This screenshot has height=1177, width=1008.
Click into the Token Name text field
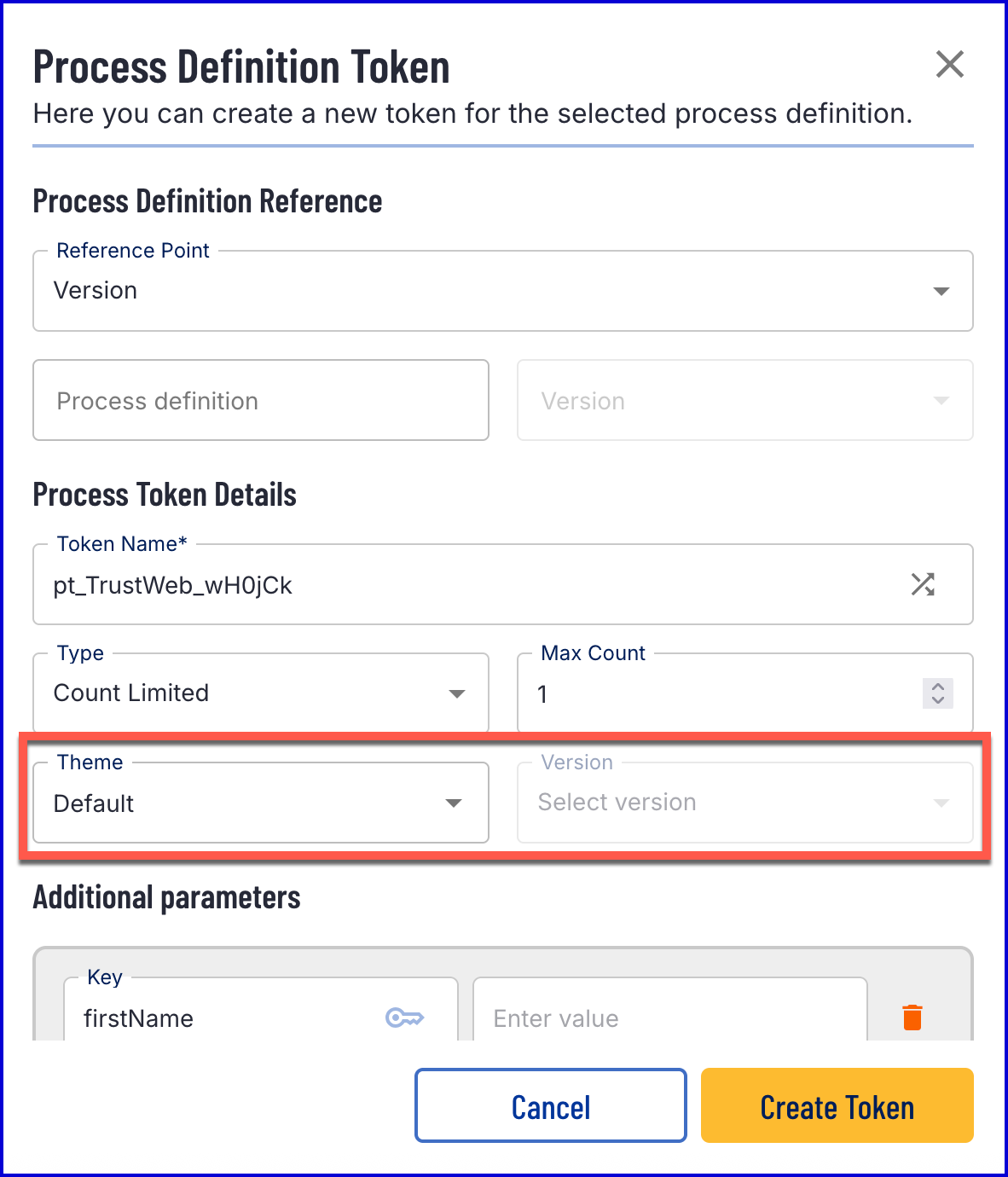pos(469,586)
